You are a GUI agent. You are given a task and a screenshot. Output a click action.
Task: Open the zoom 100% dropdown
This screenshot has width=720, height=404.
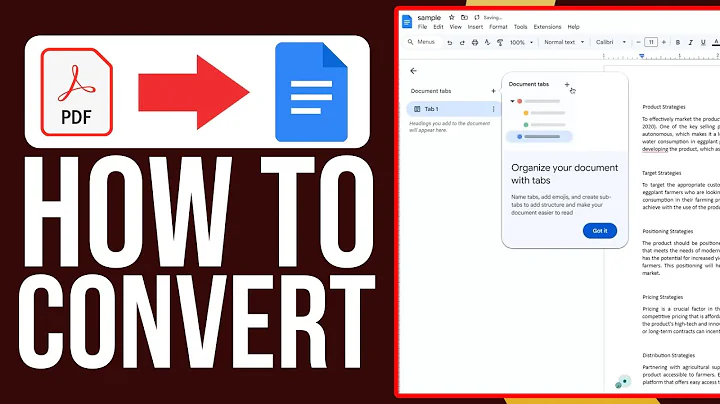tap(521, 42)
